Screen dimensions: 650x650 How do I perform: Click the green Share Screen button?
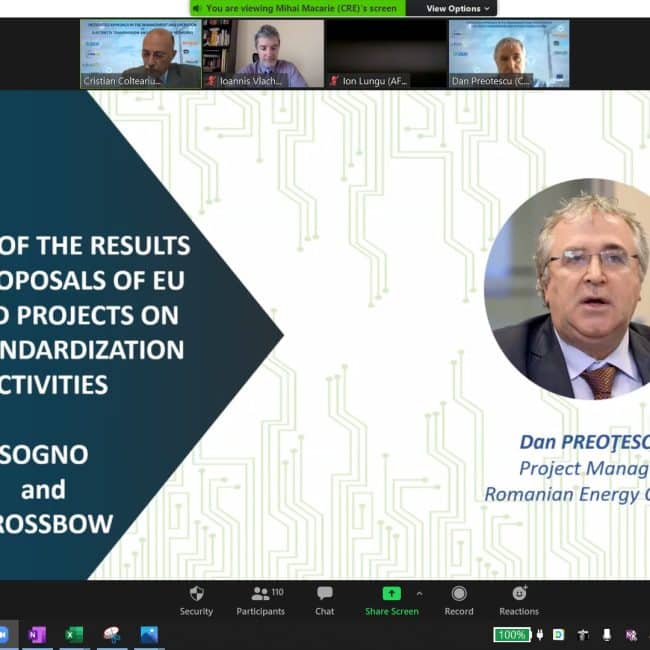[x=392, y=600]
